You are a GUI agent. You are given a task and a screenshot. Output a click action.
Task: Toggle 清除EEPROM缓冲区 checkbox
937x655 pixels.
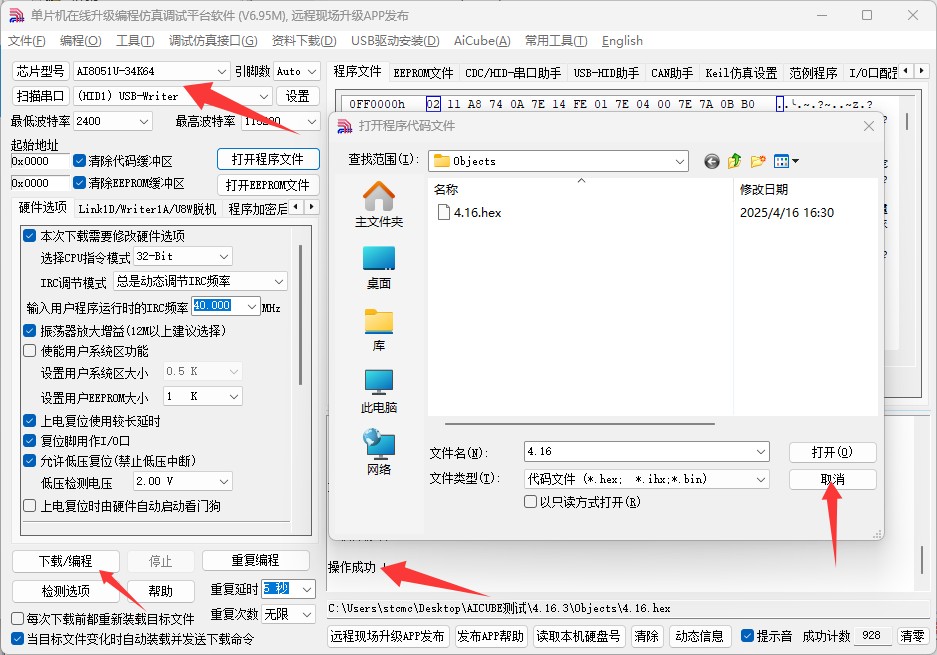(79, 182)
